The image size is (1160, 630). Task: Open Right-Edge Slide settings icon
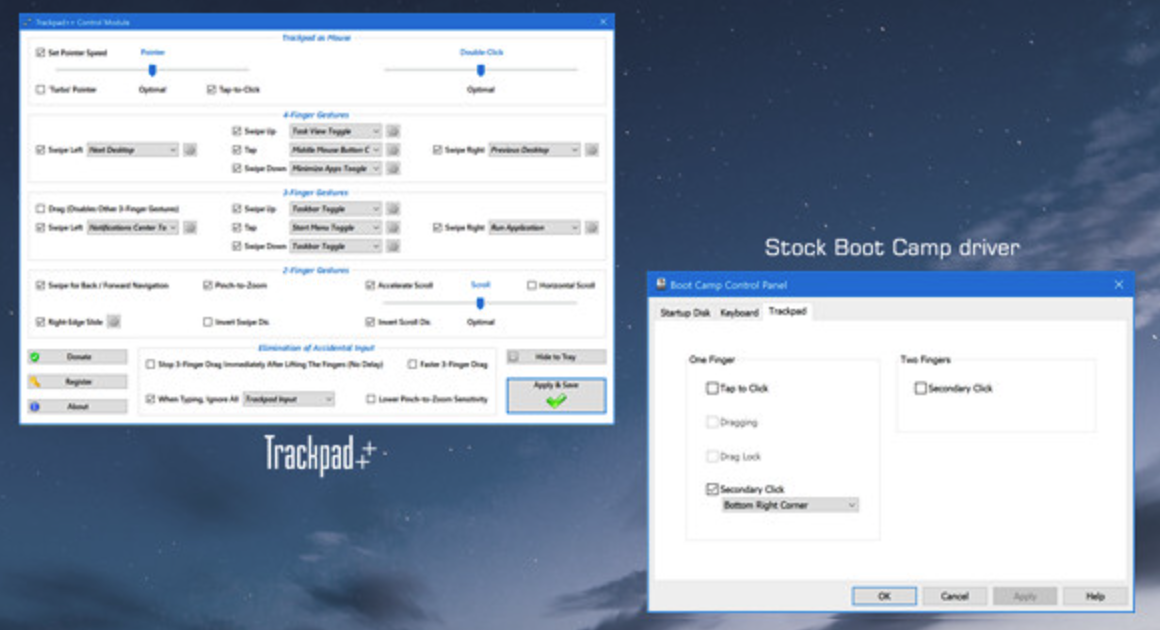[x=114, y=322]
